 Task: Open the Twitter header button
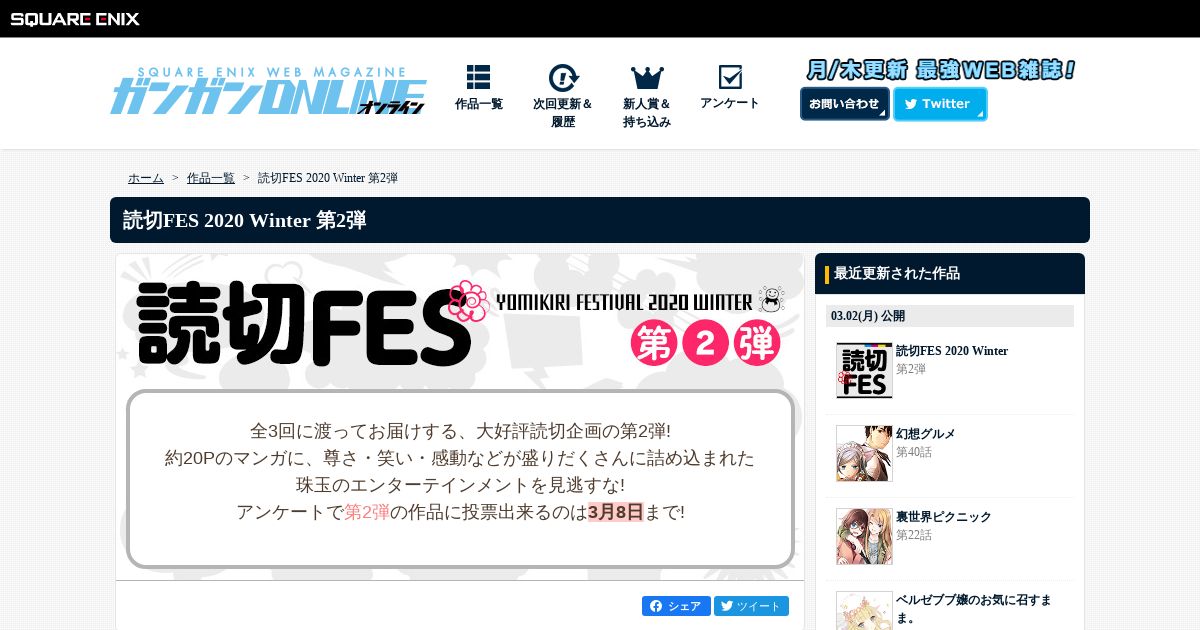point(940,104)
